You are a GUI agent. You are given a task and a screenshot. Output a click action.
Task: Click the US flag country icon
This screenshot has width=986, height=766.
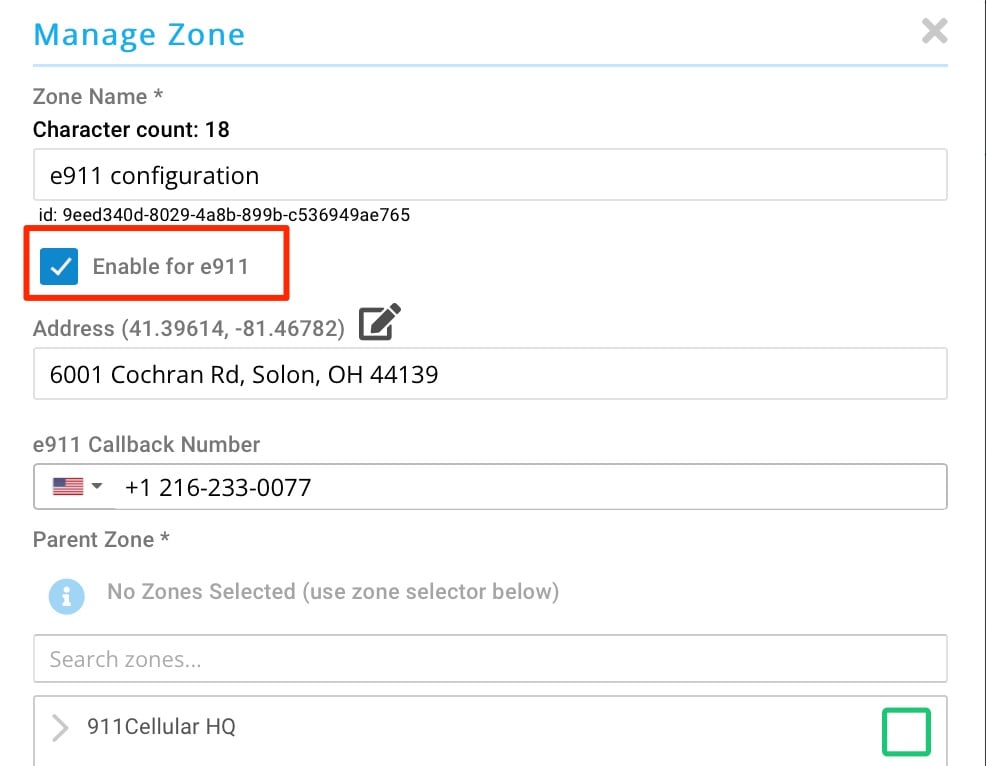point(68,487)
